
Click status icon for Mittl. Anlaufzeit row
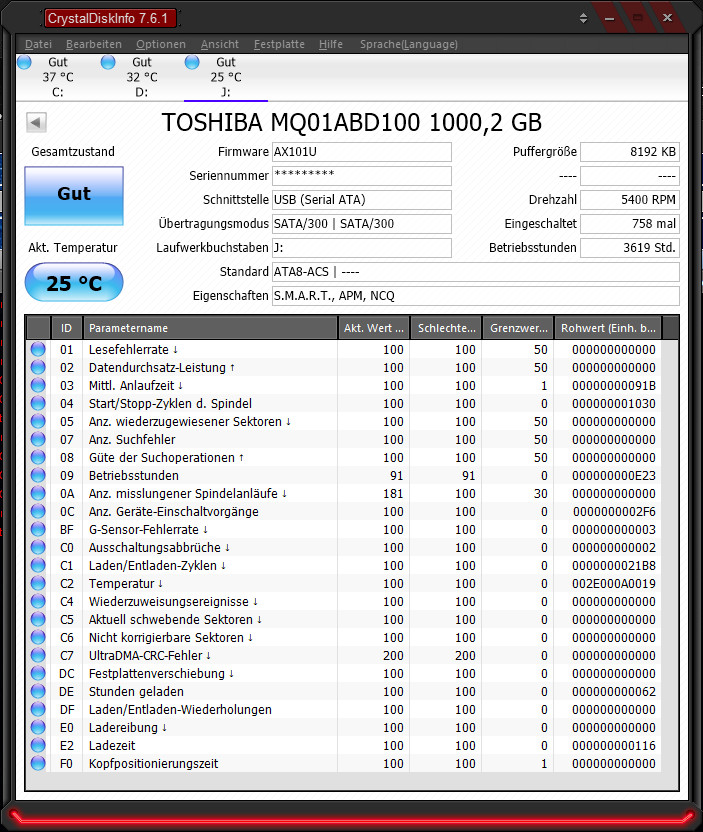(38, 385)
